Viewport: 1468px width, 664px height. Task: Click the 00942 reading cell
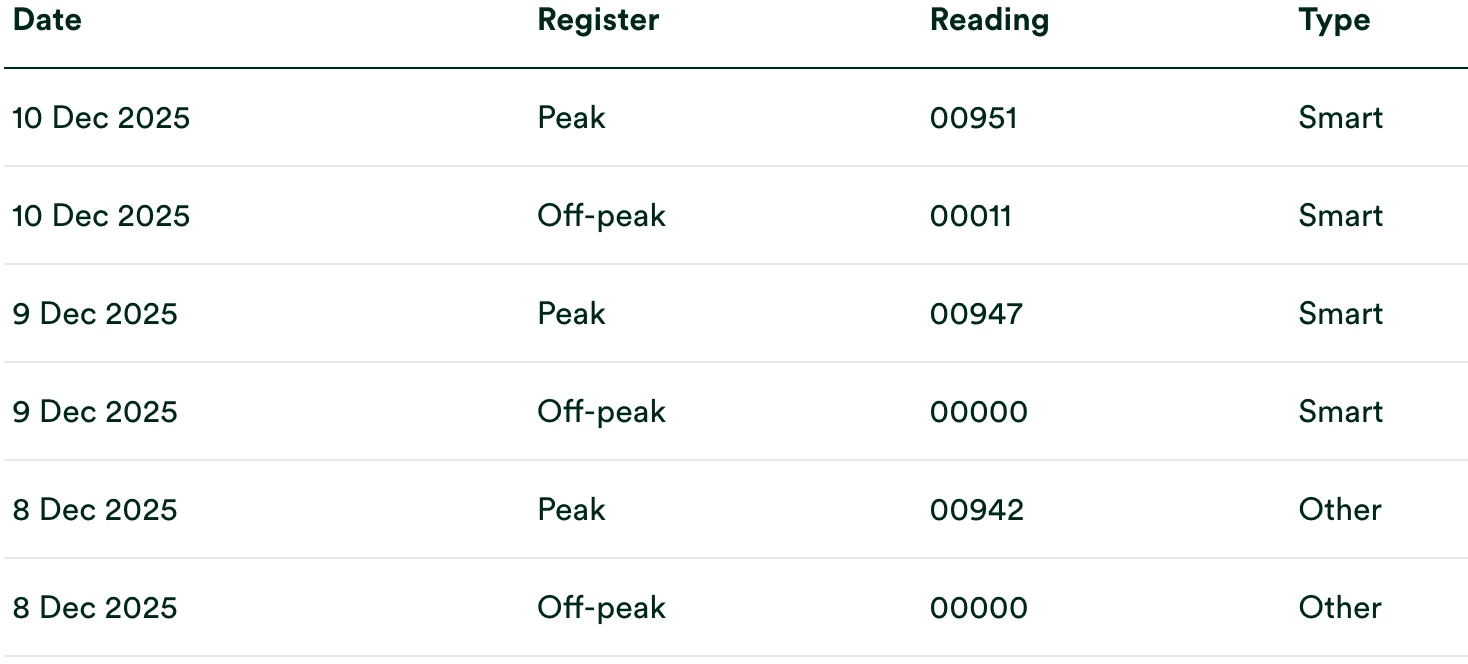tap(976, 510)
